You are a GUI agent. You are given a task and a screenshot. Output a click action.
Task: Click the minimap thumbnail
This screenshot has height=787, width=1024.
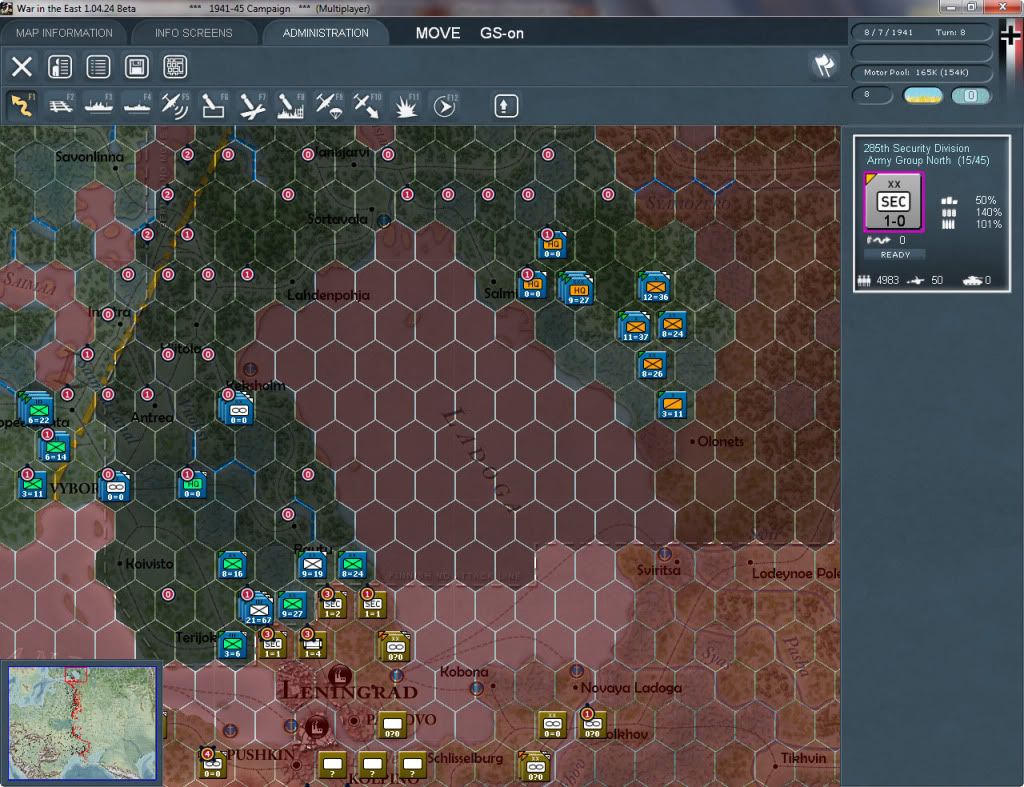point(82,722)
